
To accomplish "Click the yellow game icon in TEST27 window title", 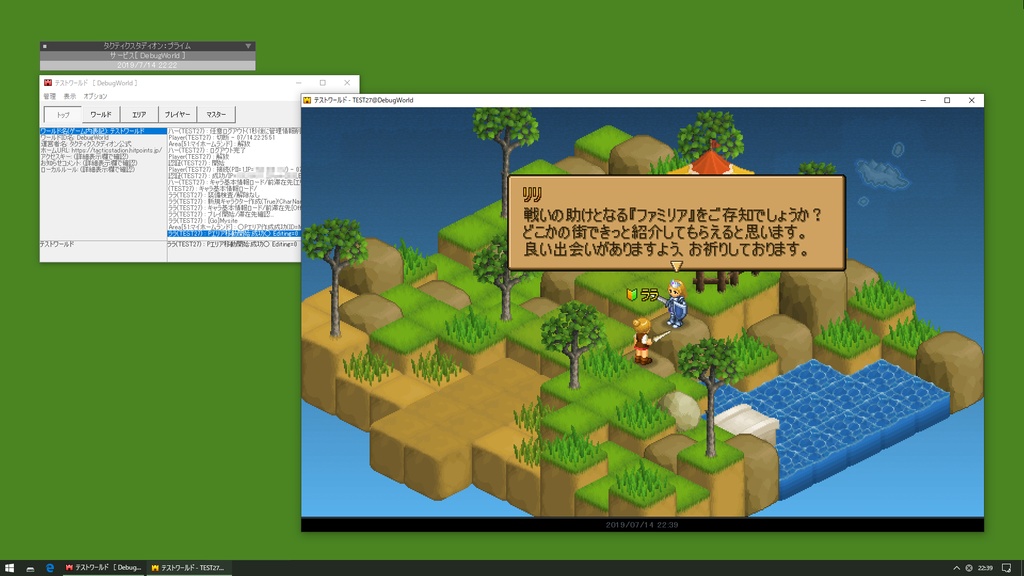I will click(307, 101).
